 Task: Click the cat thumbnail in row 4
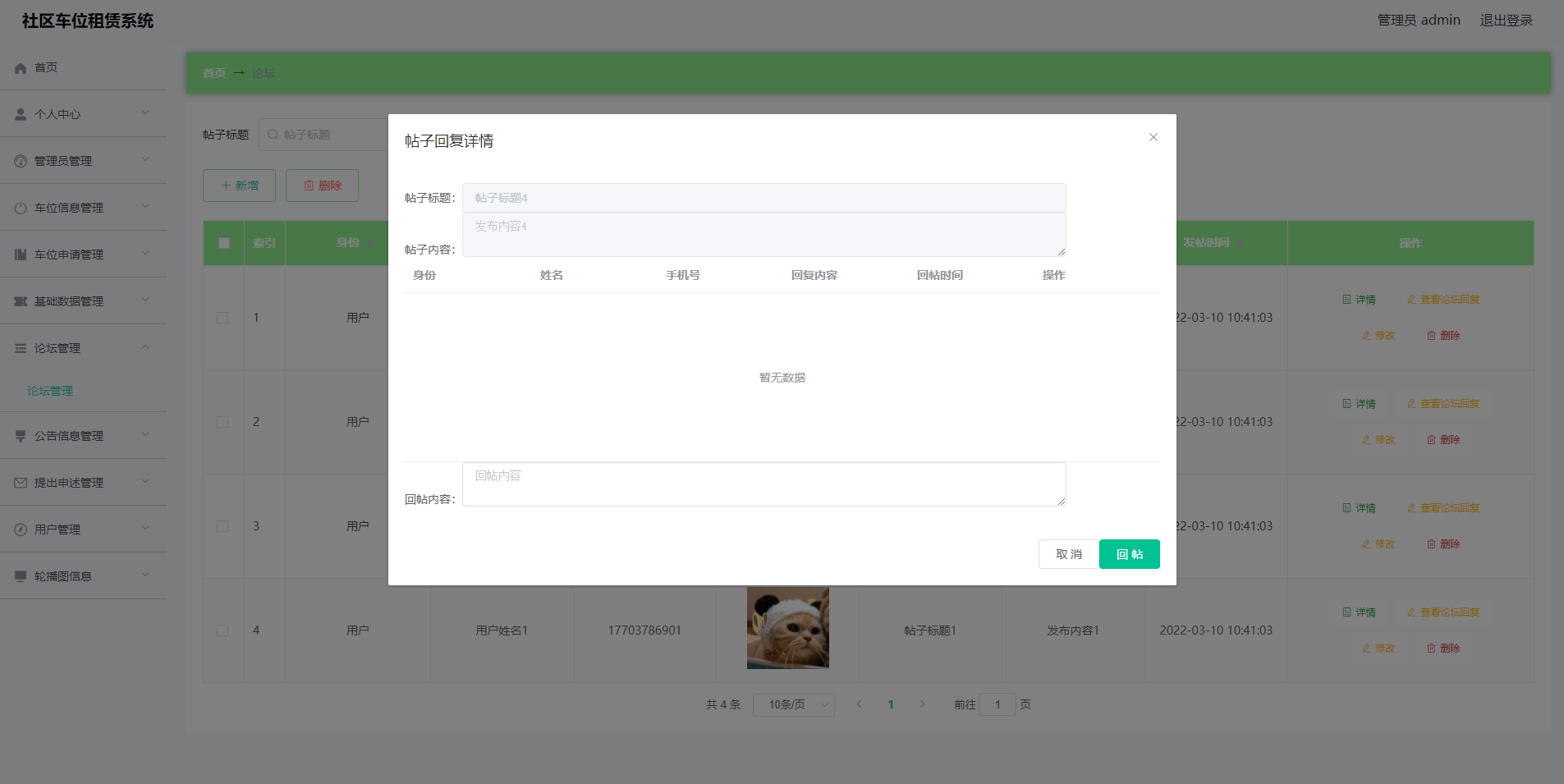788,628
